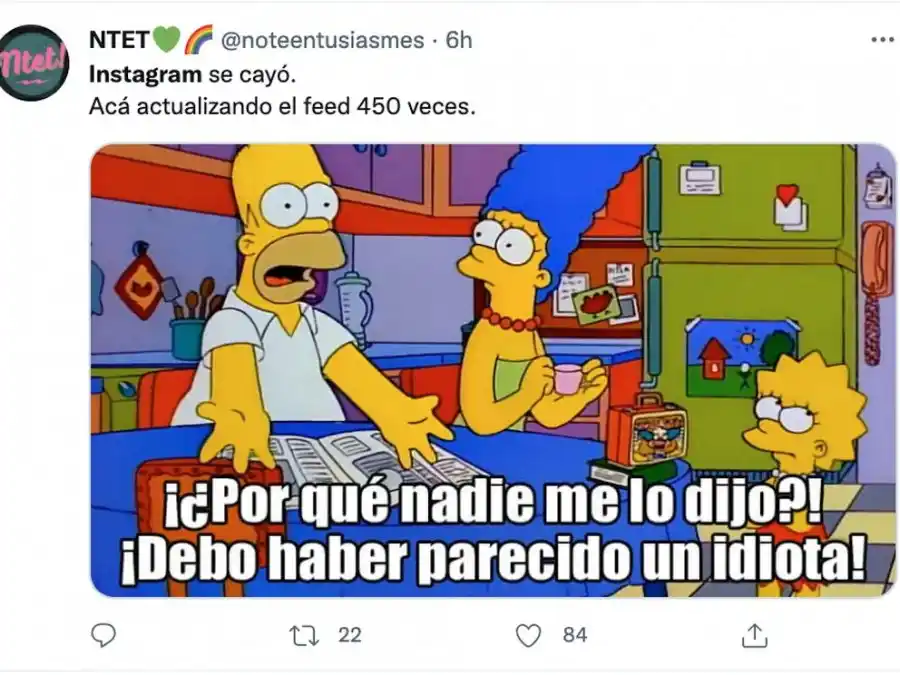Click tweet text about updating feed 450 times
Viewport: 900px width, 675px height.
282,107
